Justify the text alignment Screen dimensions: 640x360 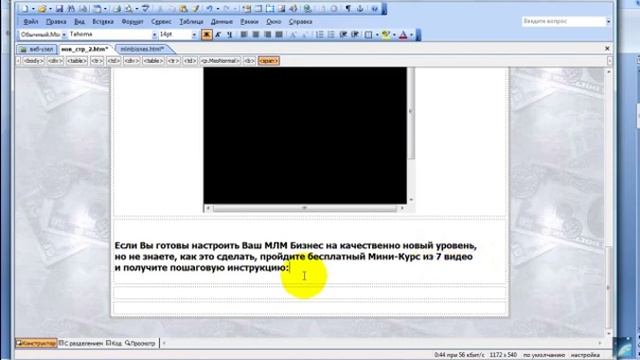(279, 35)
